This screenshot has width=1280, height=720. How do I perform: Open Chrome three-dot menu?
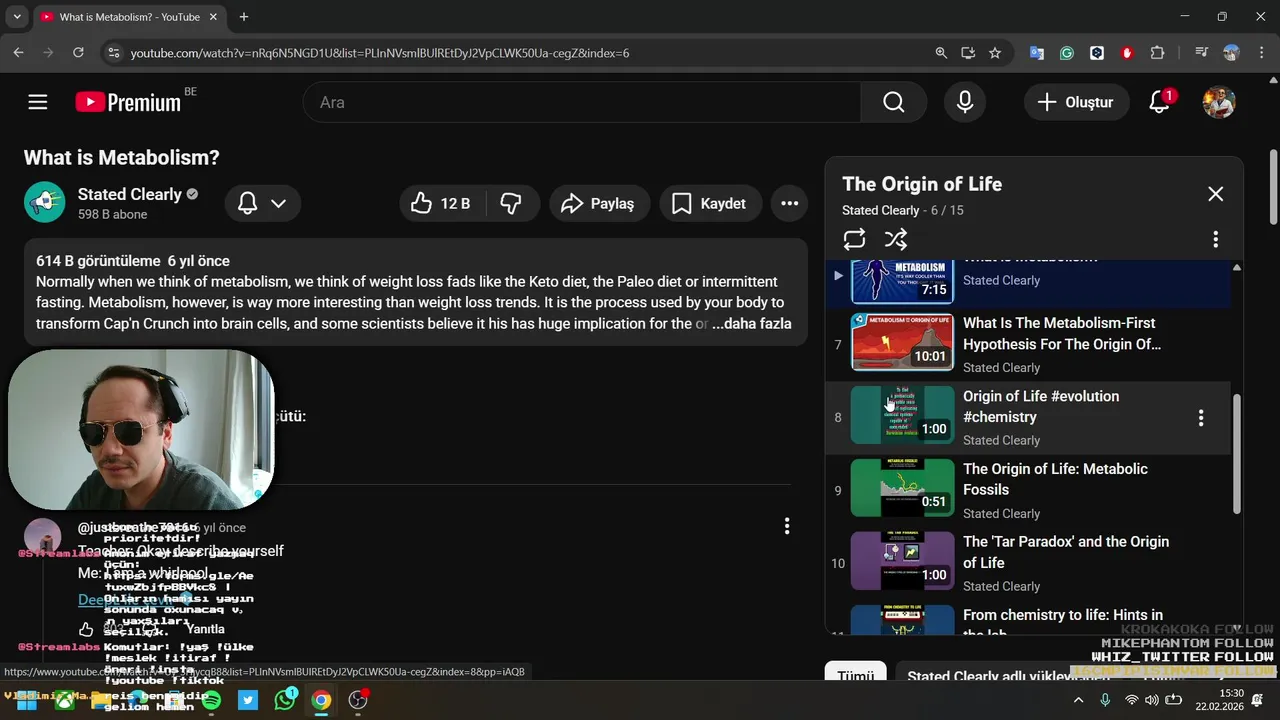coord(1260,53)
